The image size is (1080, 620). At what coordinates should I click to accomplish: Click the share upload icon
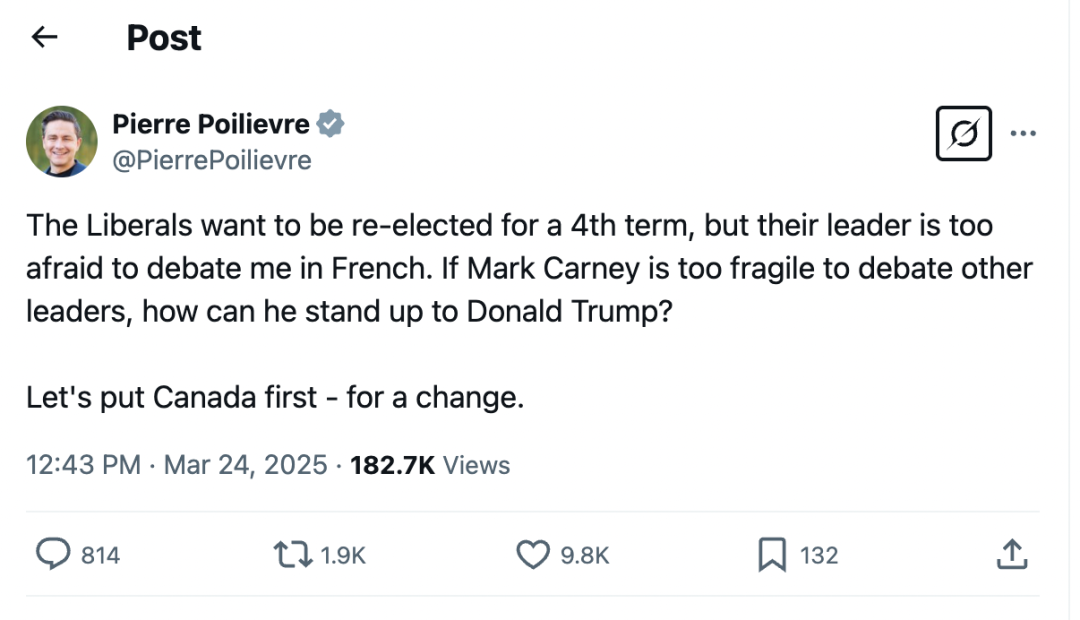click(x=1011, y=554)
